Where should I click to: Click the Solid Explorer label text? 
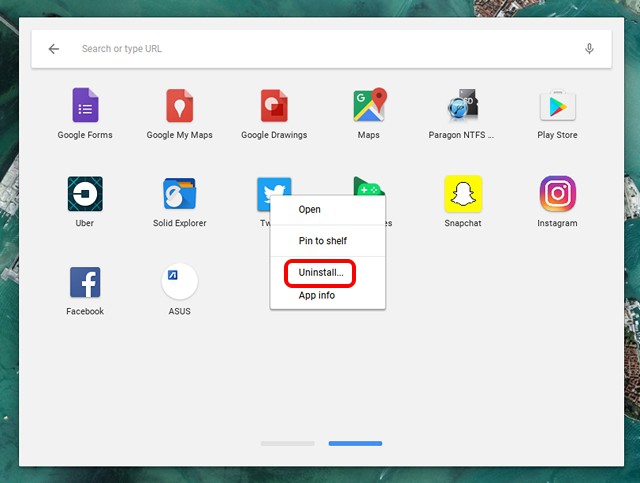pos(180,223)
